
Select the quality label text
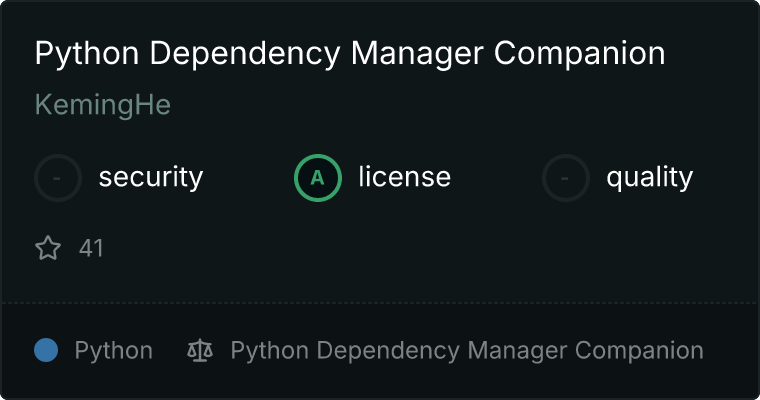[x=649, y=178]
